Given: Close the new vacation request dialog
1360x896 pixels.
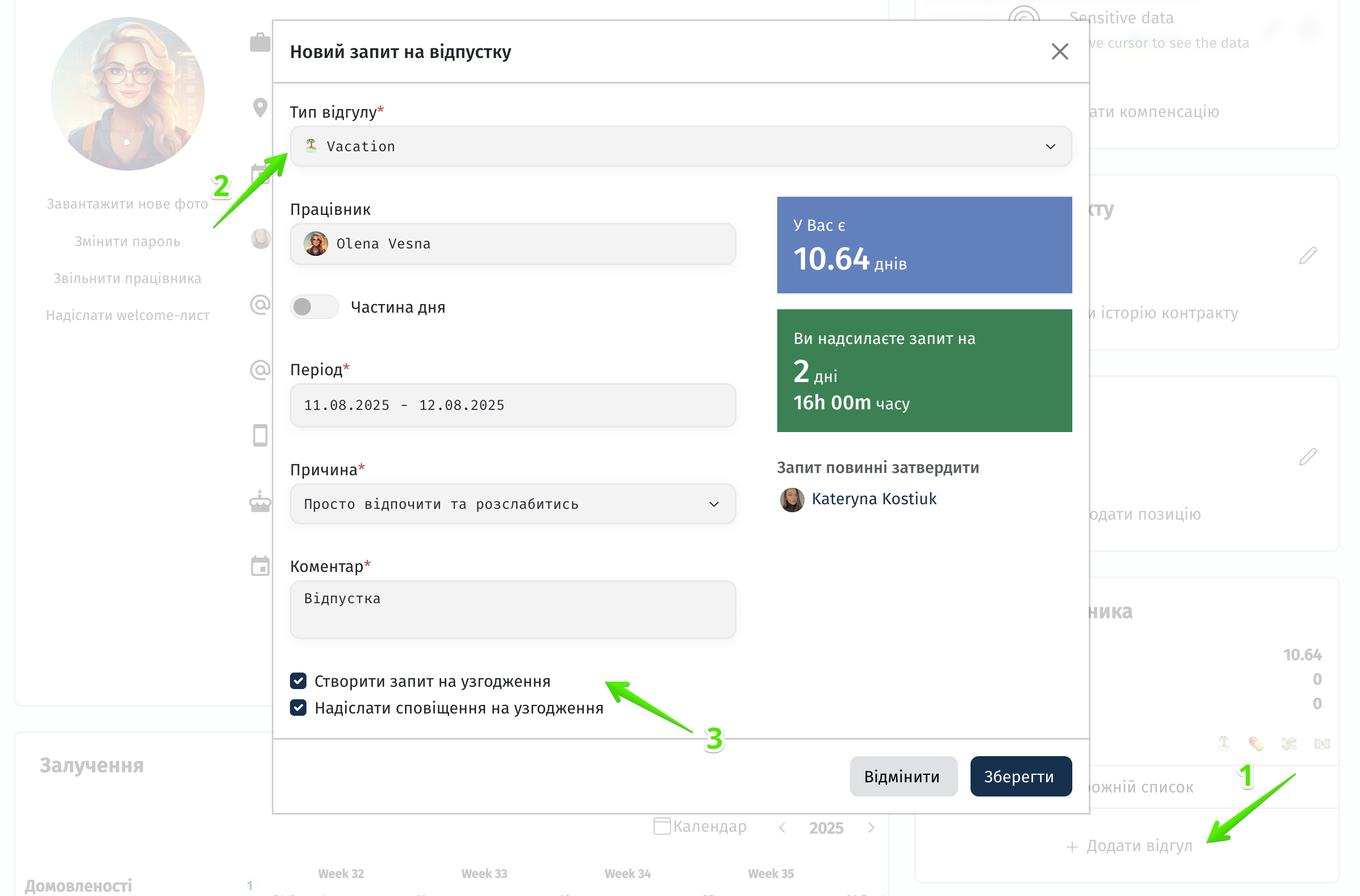Looking at the screenshot, I should [1059, 51].
